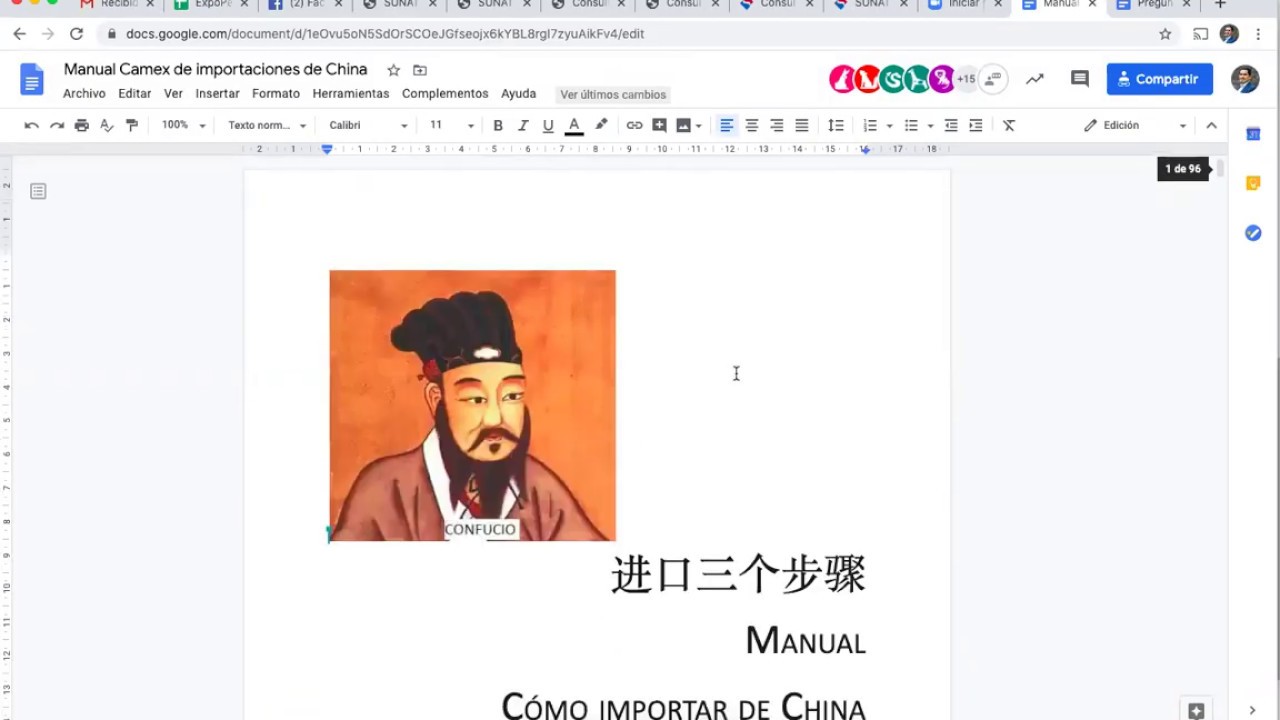The width and height of the screenshot is (1280, 720).
Task: Open the Calibri font dropdown
Action: coord(368,125)
